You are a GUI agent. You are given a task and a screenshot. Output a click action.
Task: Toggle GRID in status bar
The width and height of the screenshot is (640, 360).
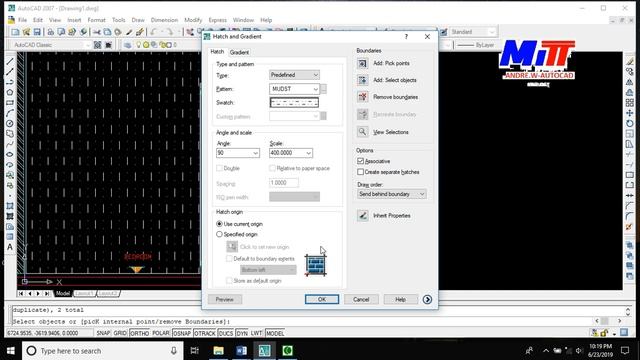tap(120, 333)
